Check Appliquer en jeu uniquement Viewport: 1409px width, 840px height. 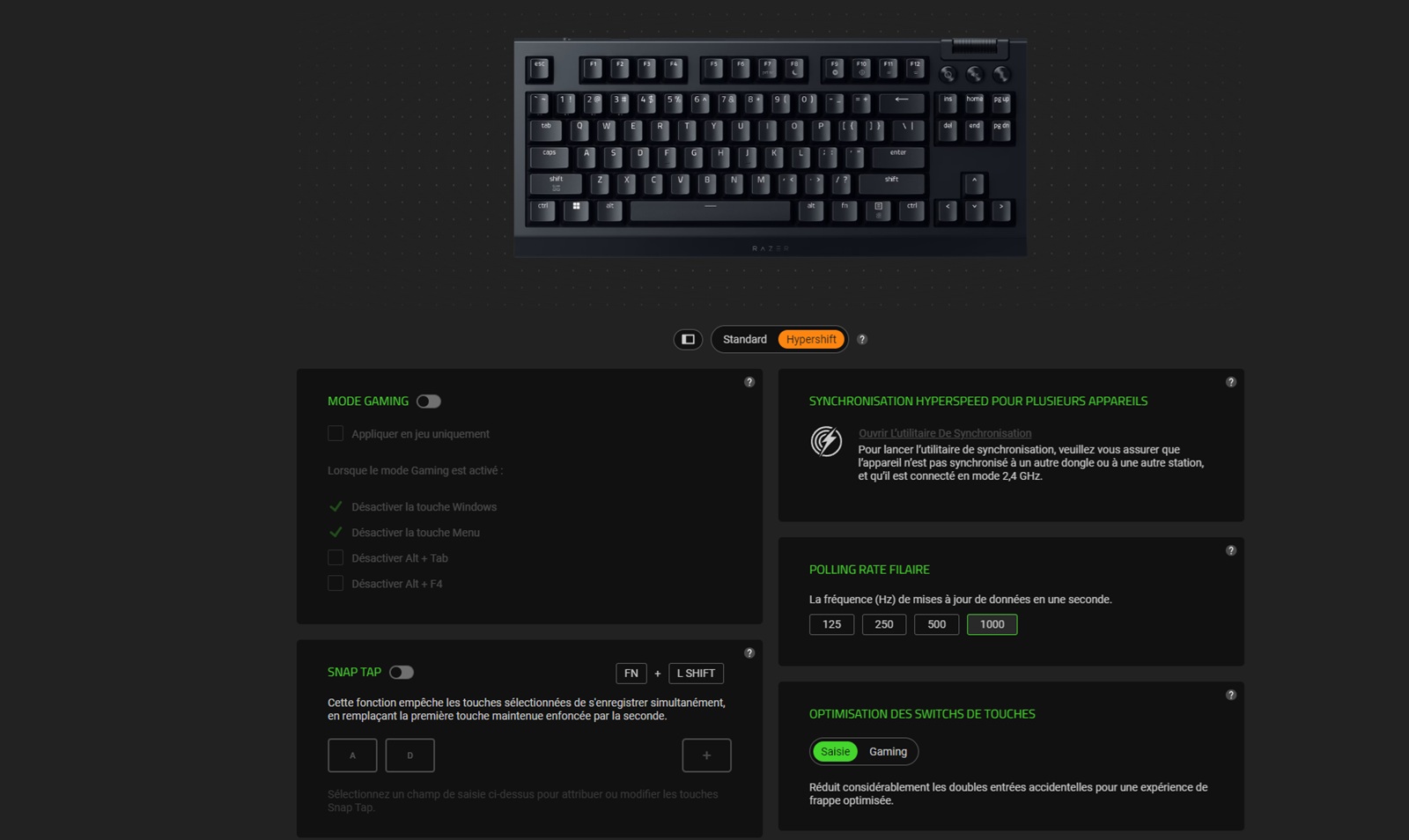coord(336,433)
